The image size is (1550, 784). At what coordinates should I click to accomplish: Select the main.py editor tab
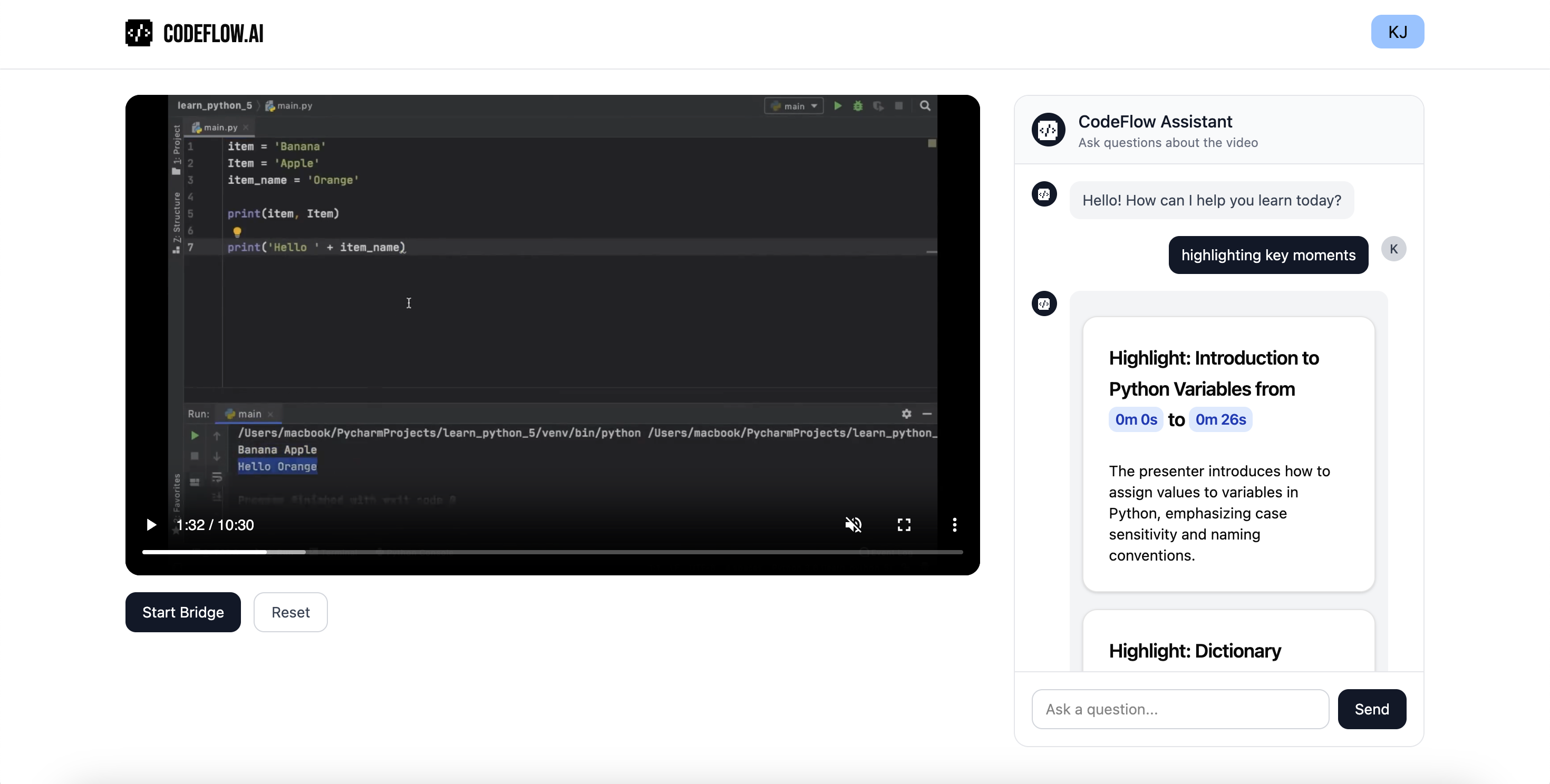(x=219, y=128)
